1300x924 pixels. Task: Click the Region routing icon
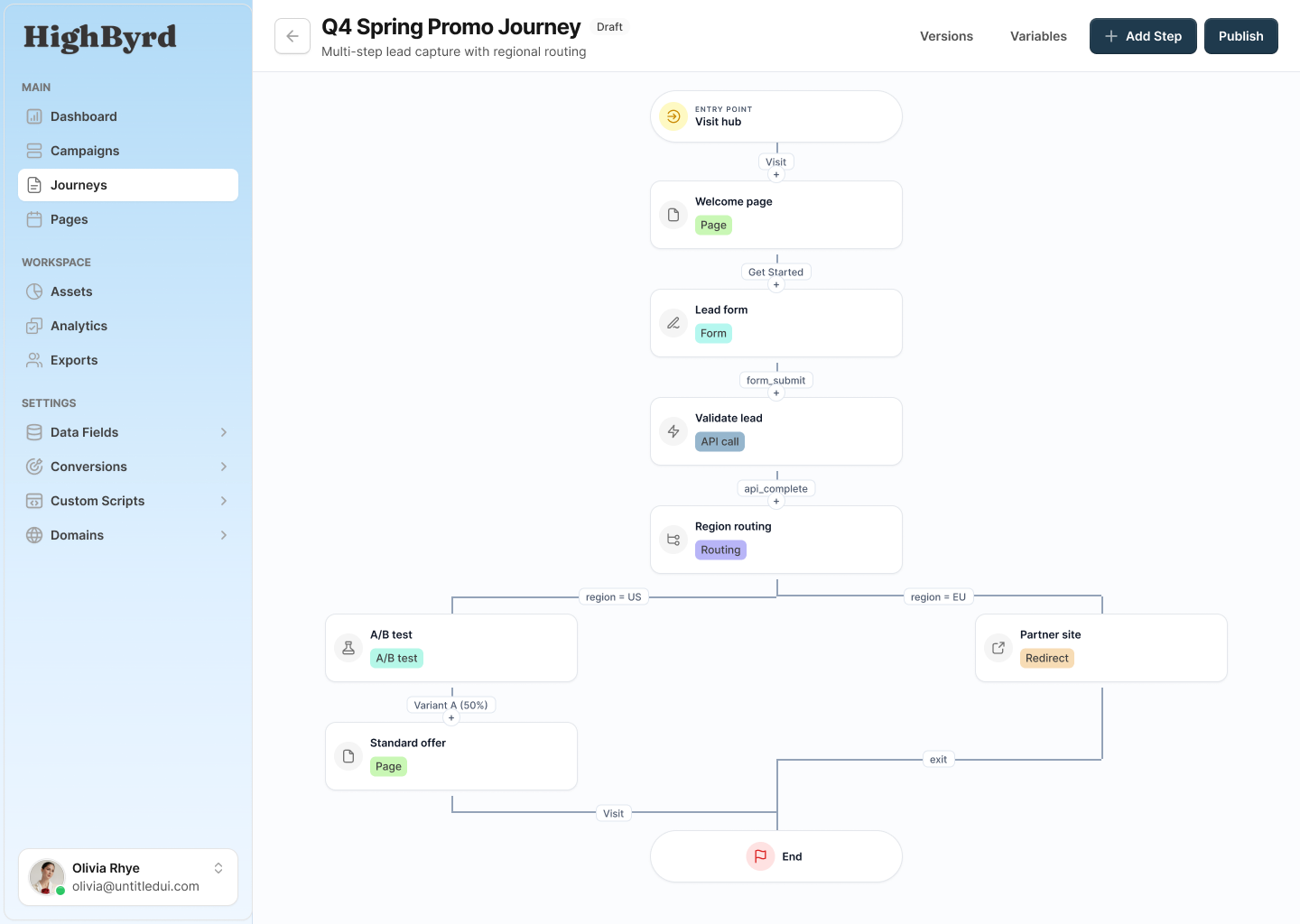[x=673, y=540]
